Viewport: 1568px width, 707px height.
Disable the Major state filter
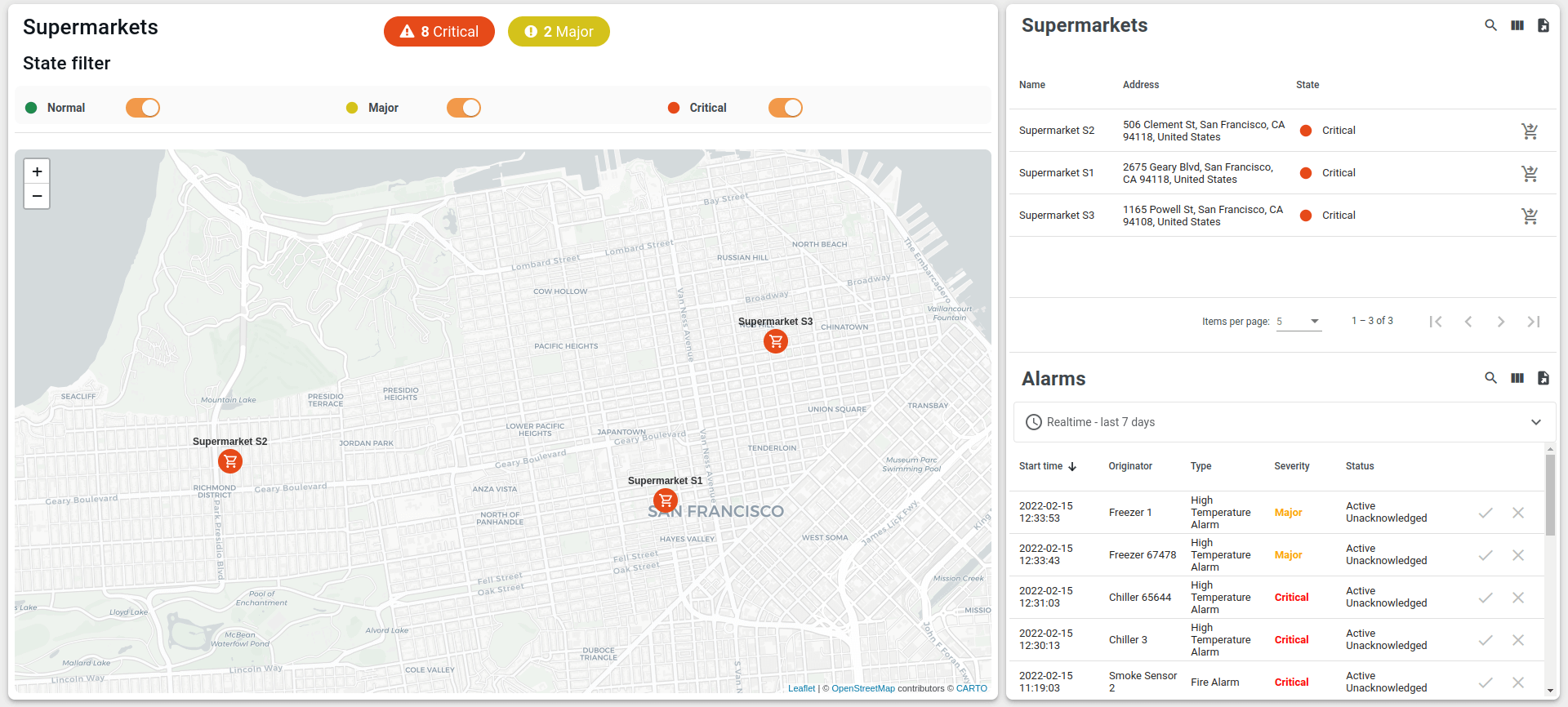coord(464,108)
